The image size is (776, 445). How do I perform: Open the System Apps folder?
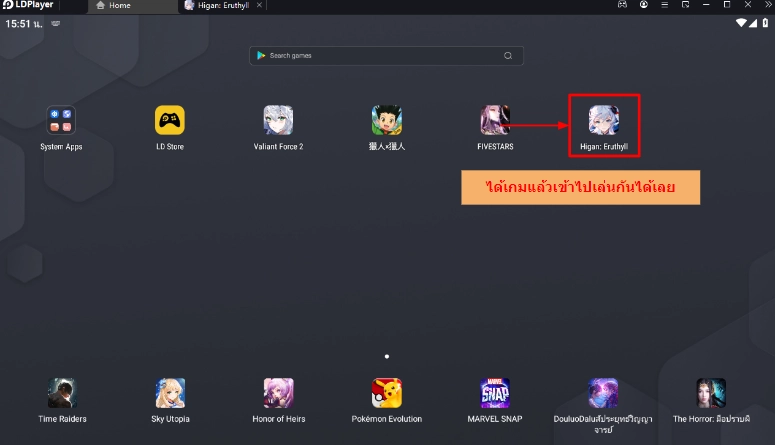point(61,121)
